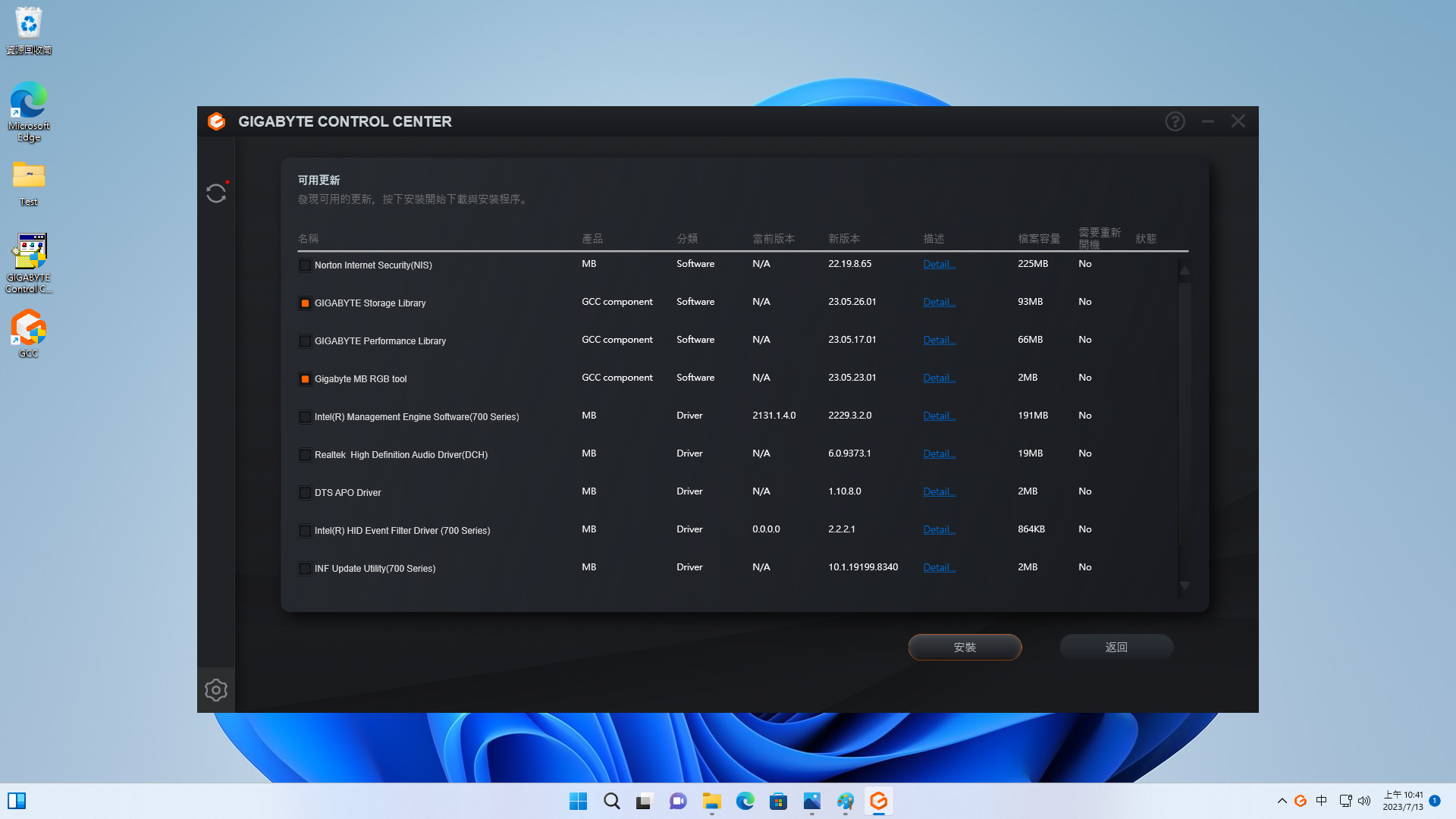Open Detail link for DTS APO Driver
The height and width of the screenshot is (819, 1456).
coord(939,491)
